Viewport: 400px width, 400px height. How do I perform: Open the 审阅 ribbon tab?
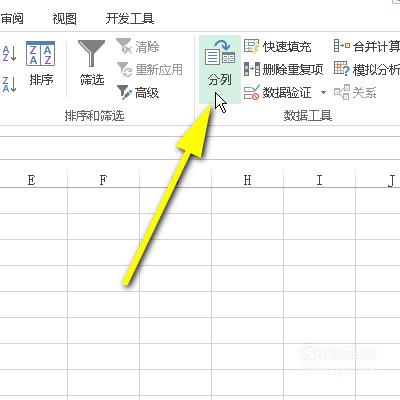click(12, 18)
